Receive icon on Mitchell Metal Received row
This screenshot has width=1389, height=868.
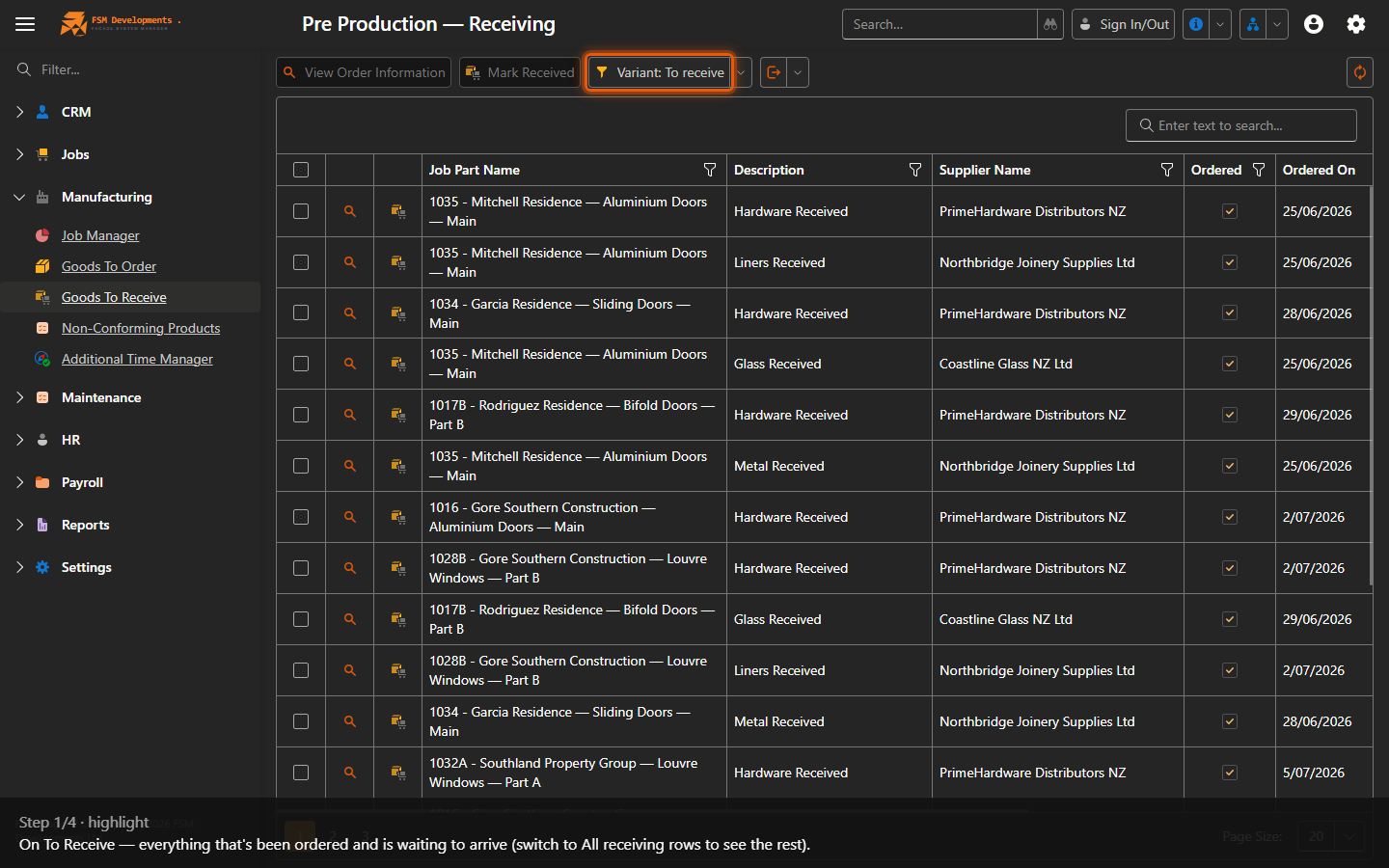pyautogui.click(x=397, y=466)
